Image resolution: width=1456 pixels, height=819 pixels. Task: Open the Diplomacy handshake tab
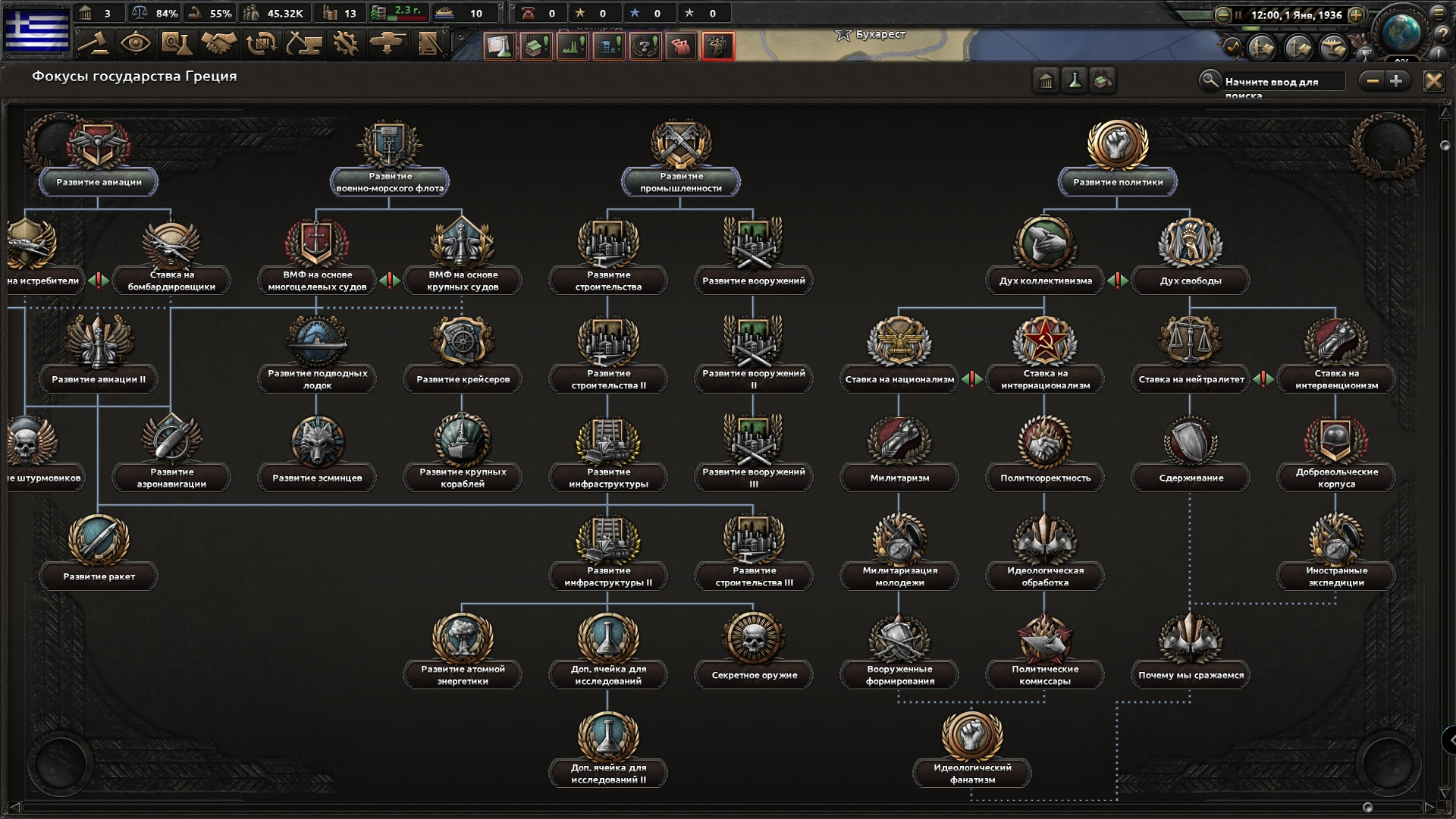coord(218,43)
